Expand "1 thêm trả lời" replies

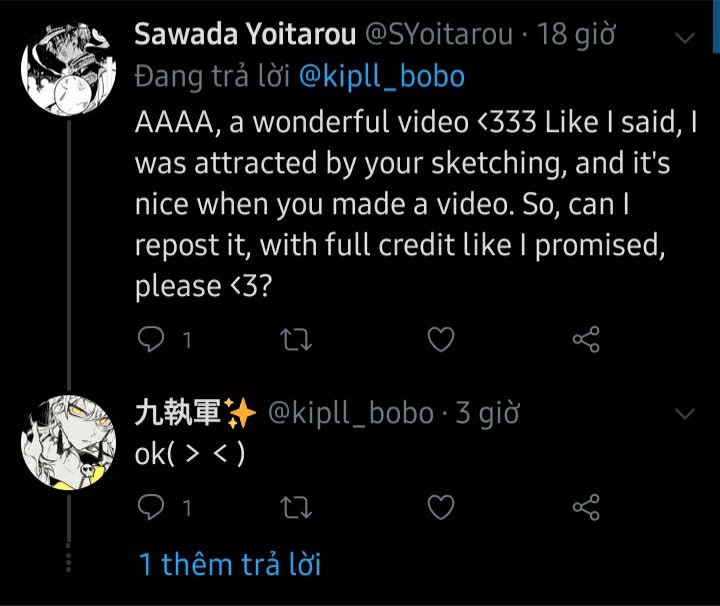(x=230, y=564)
